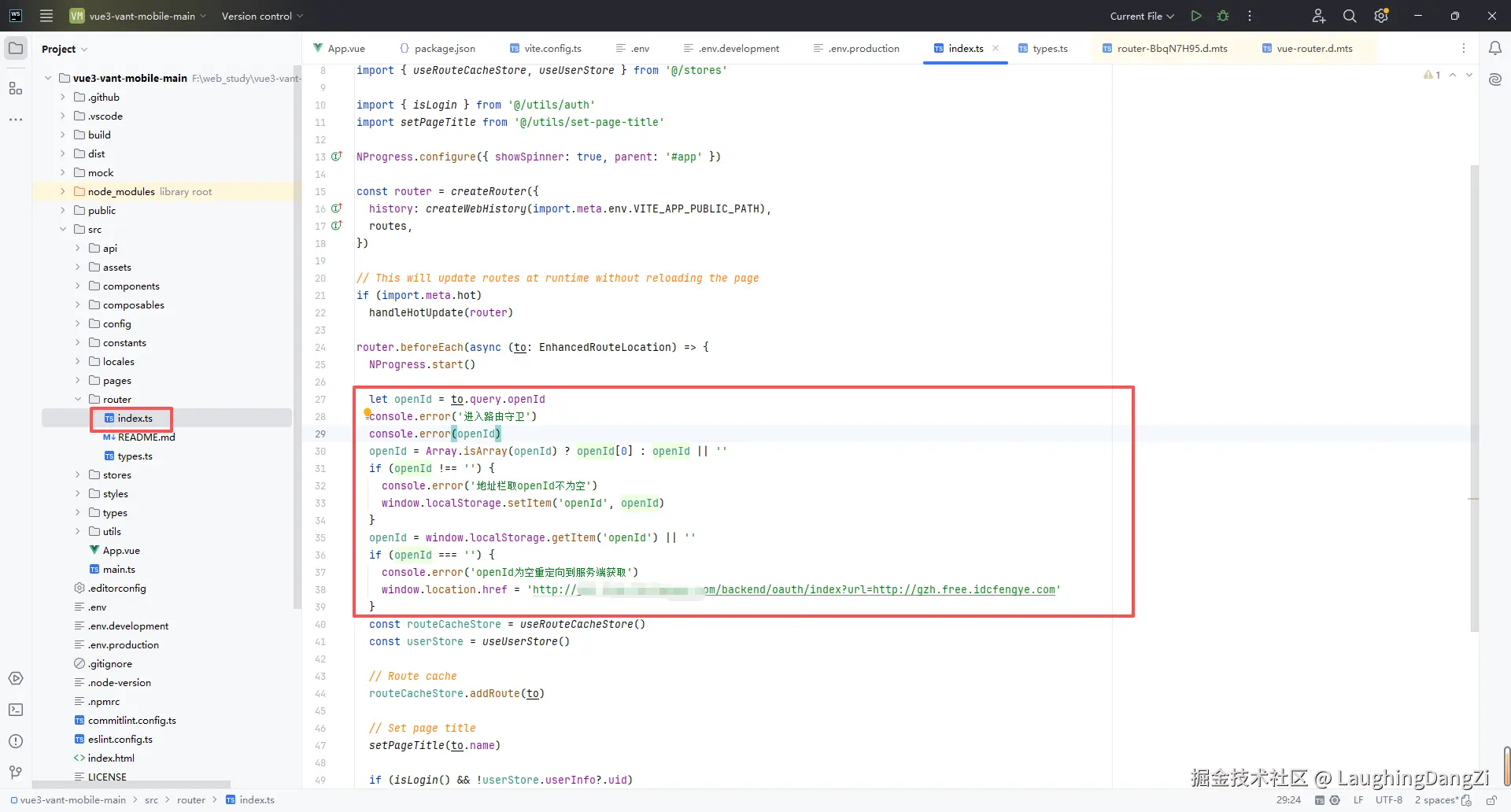The height and width of the screenshot is (812, 1511).
Task: Open the Code With Me add-user icon
Action: tap(1319, 16)
